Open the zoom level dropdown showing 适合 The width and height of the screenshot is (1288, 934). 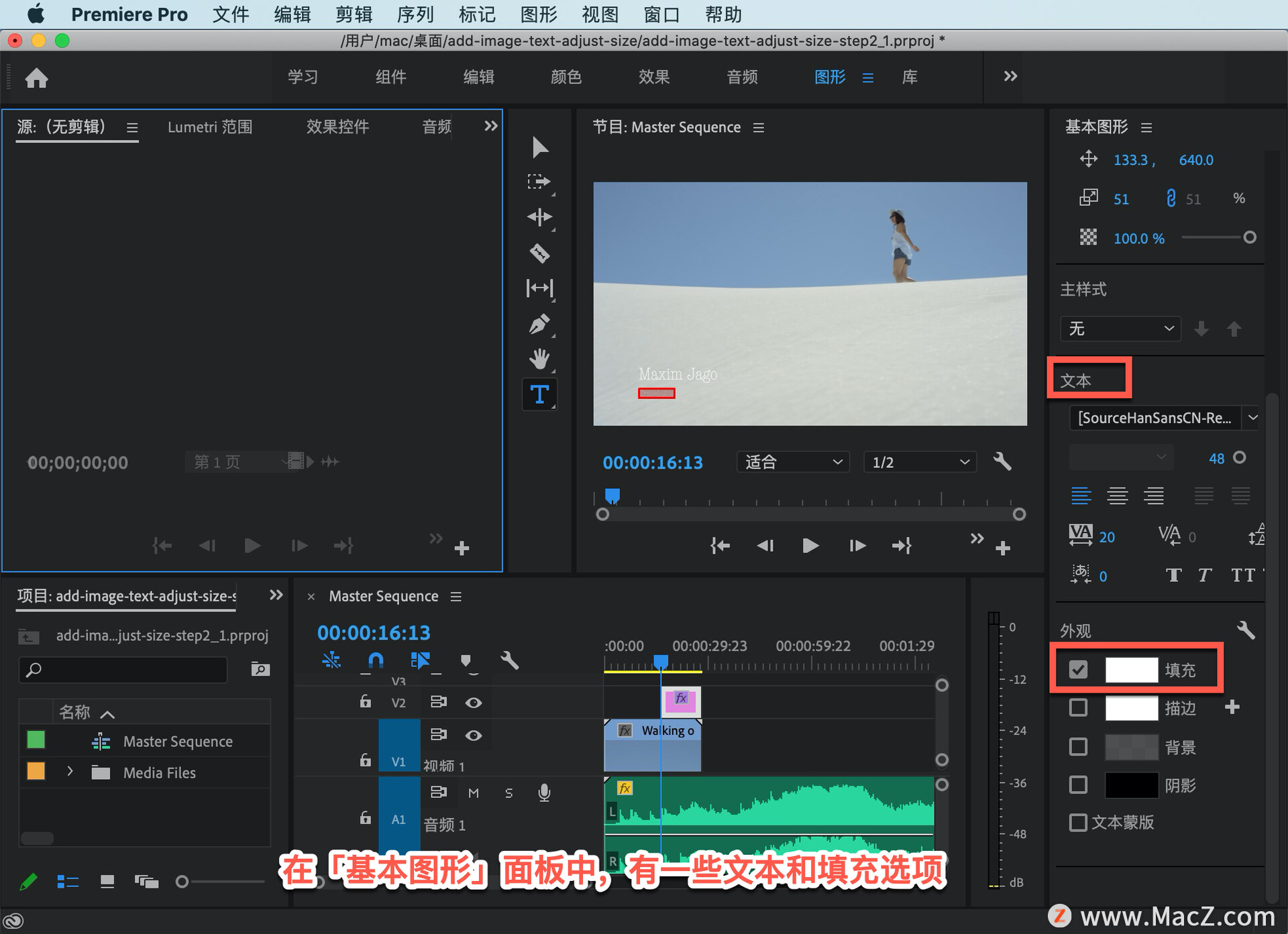coord(793,462)
